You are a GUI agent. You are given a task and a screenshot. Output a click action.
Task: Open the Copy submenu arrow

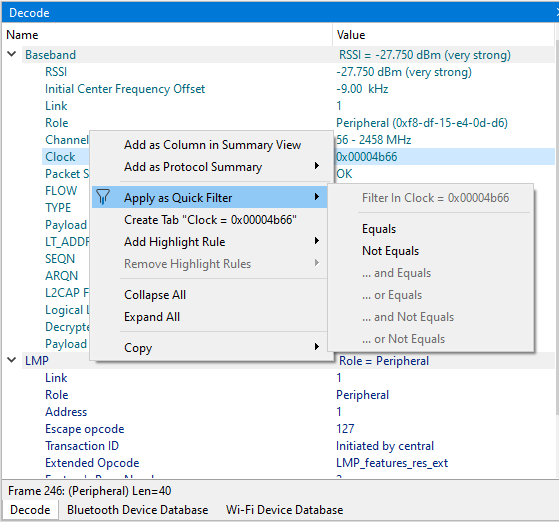coord(317,347)
